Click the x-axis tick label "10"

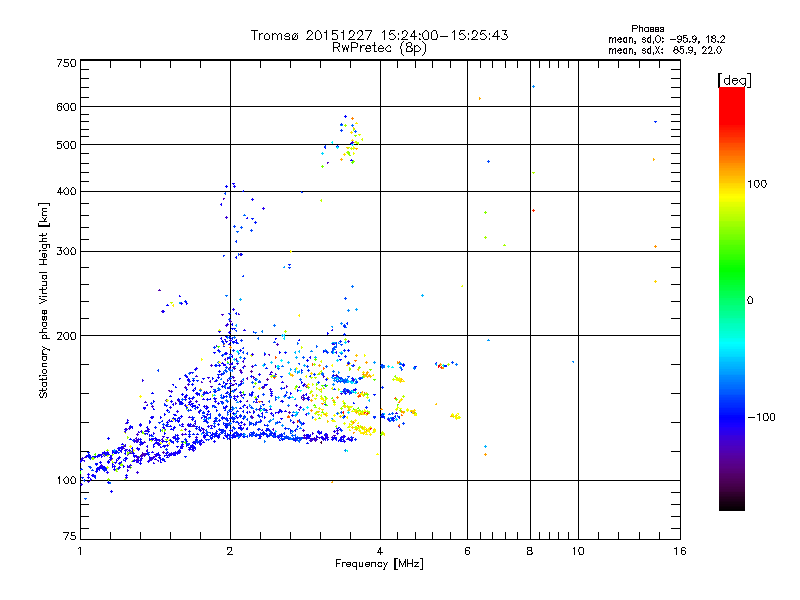tap(578, 551)
